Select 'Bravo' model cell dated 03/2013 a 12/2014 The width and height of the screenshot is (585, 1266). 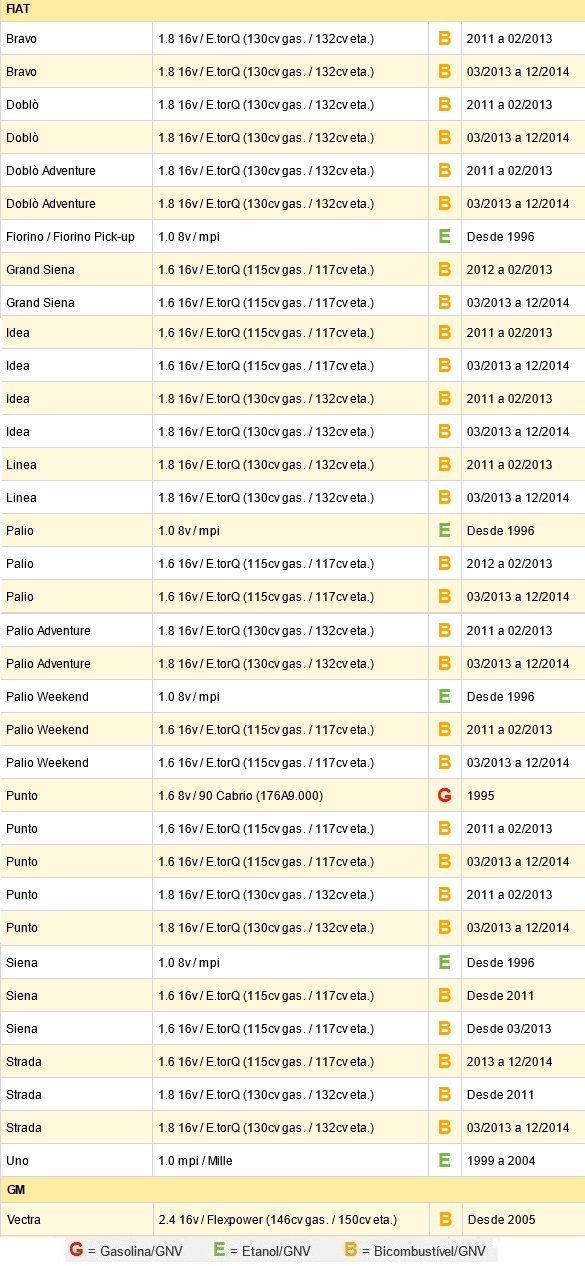click(76, 72)
